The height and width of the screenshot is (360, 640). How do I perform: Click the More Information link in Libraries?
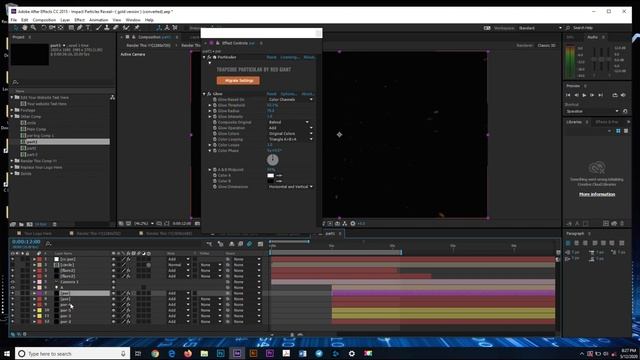(597, 194)
